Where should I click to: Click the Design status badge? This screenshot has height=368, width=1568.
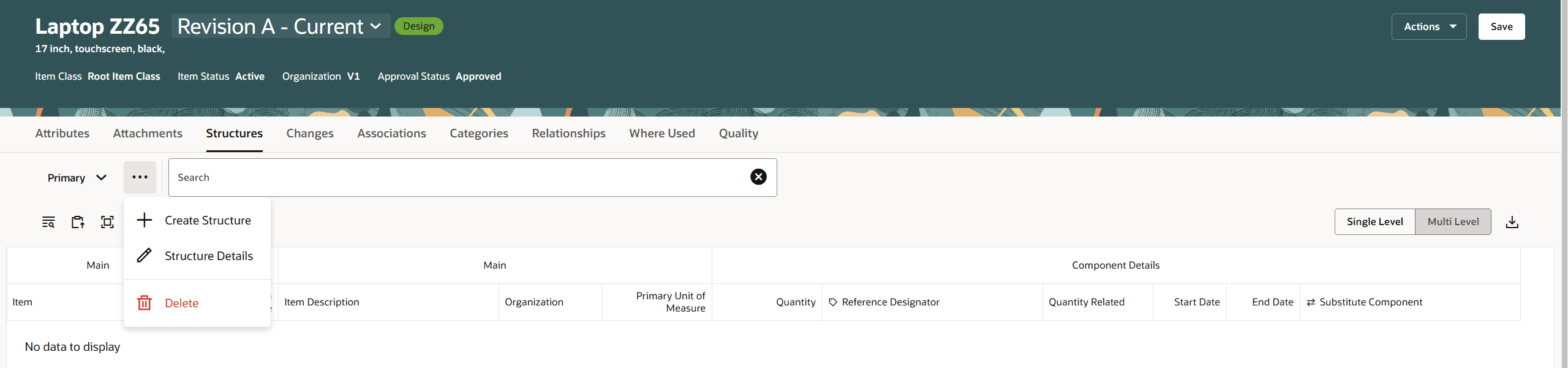419,26
